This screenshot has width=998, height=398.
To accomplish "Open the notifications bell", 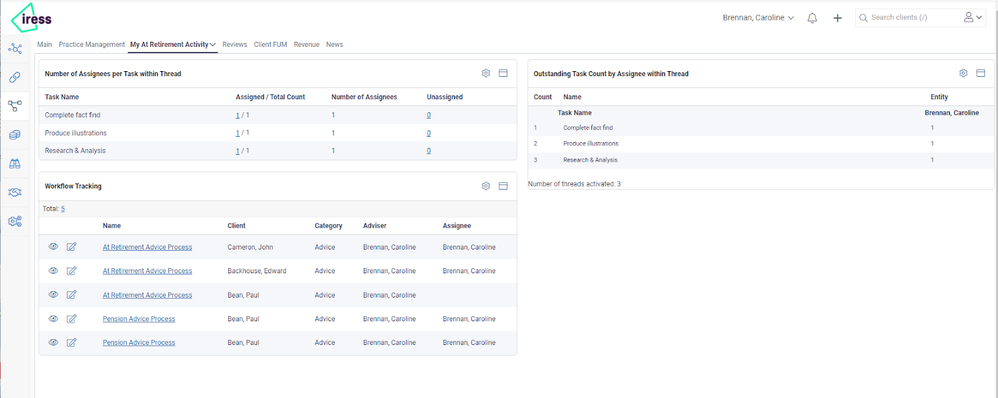I will [812, 18].
